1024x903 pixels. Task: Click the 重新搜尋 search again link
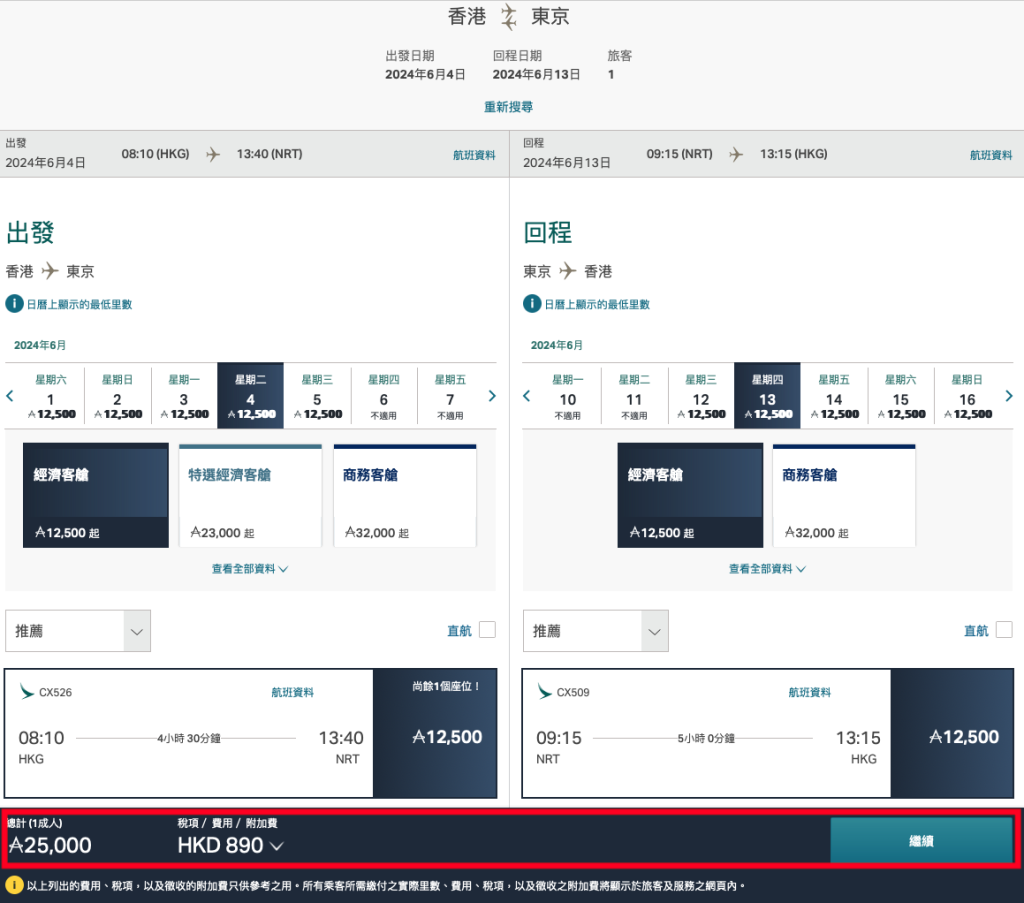pos(508,106)
